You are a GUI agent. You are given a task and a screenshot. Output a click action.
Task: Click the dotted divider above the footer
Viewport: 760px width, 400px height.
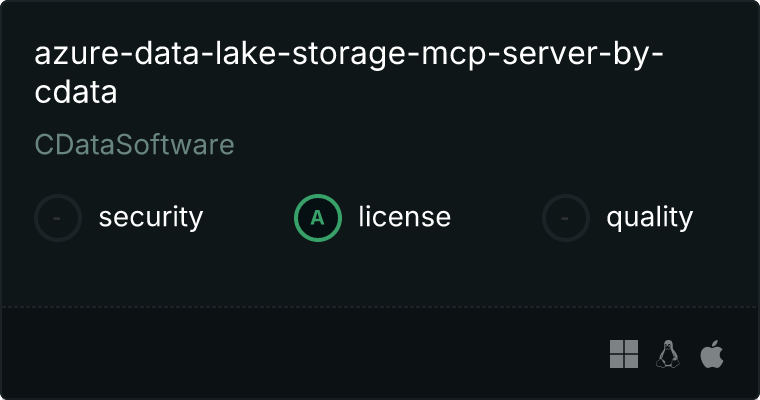click(x=380, y=306)
